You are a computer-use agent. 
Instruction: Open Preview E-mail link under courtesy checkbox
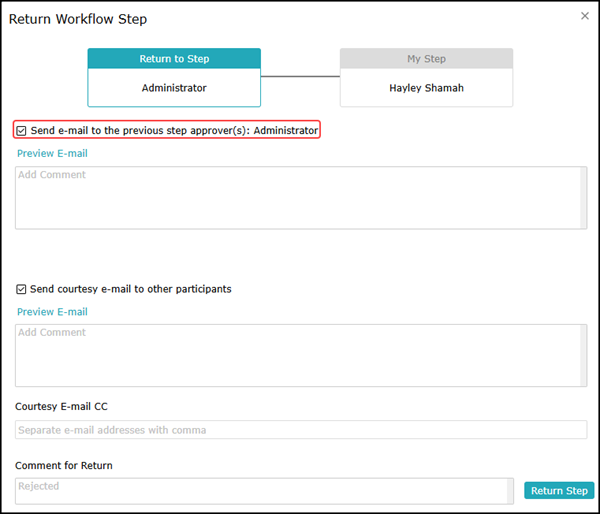[52, 312]
